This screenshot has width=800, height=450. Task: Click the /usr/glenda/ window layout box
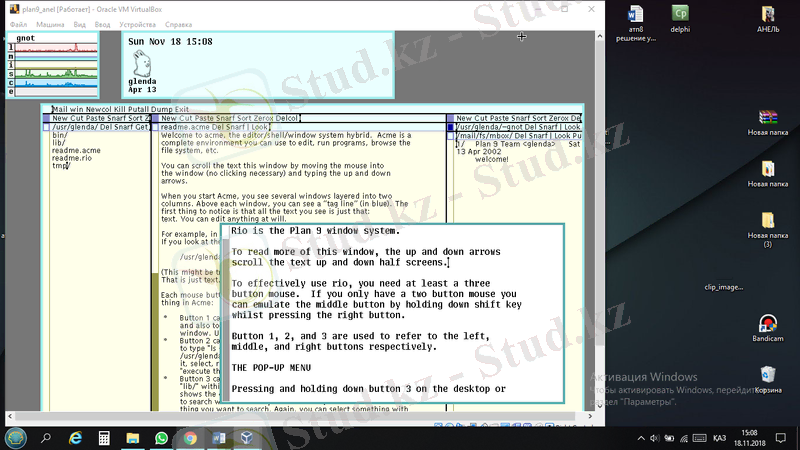[x=46, y=127]
